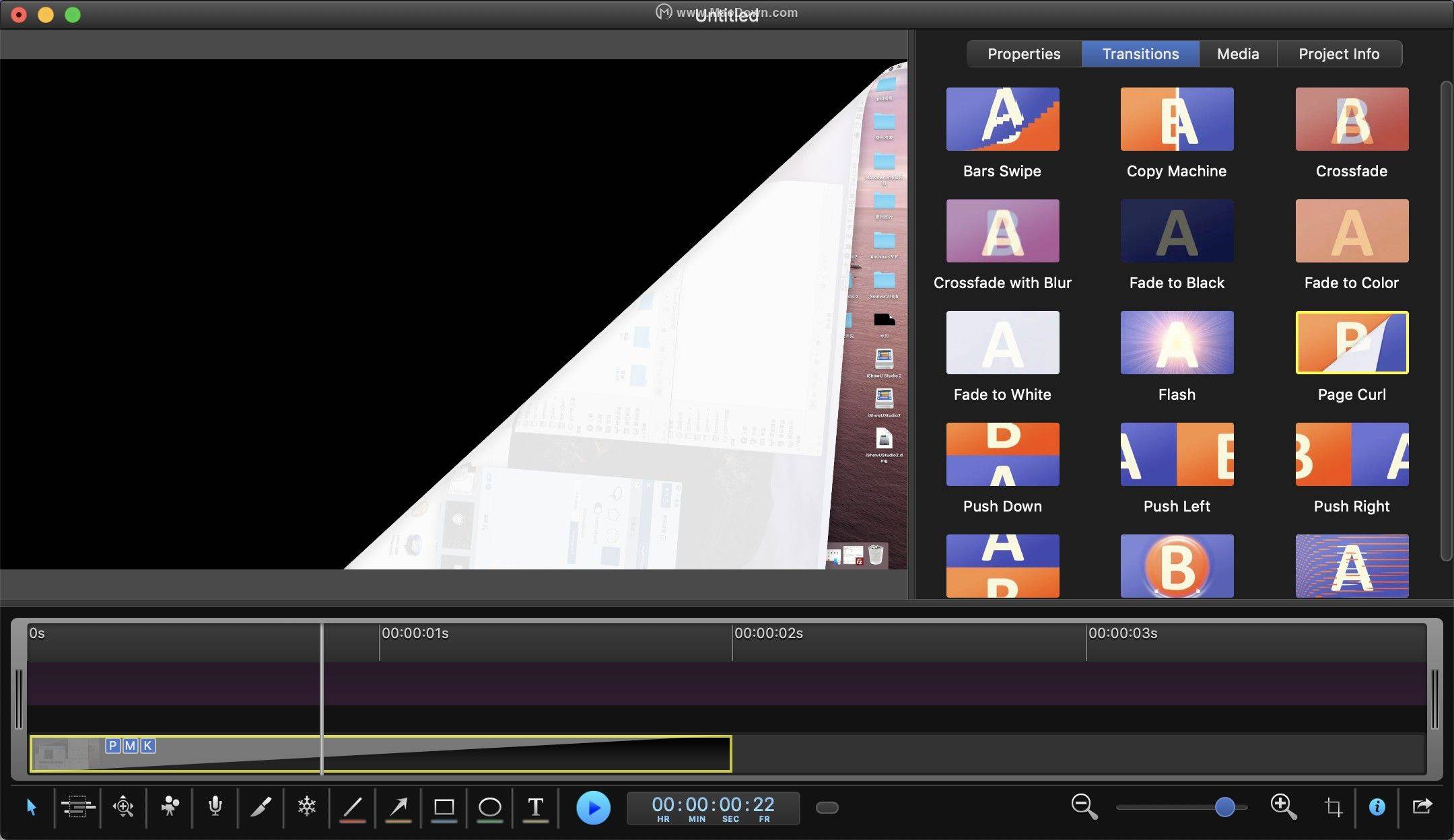This screenshot has width=1454, height=840.
Task: Select the Fade to White transition
Action: [1002, 343]
